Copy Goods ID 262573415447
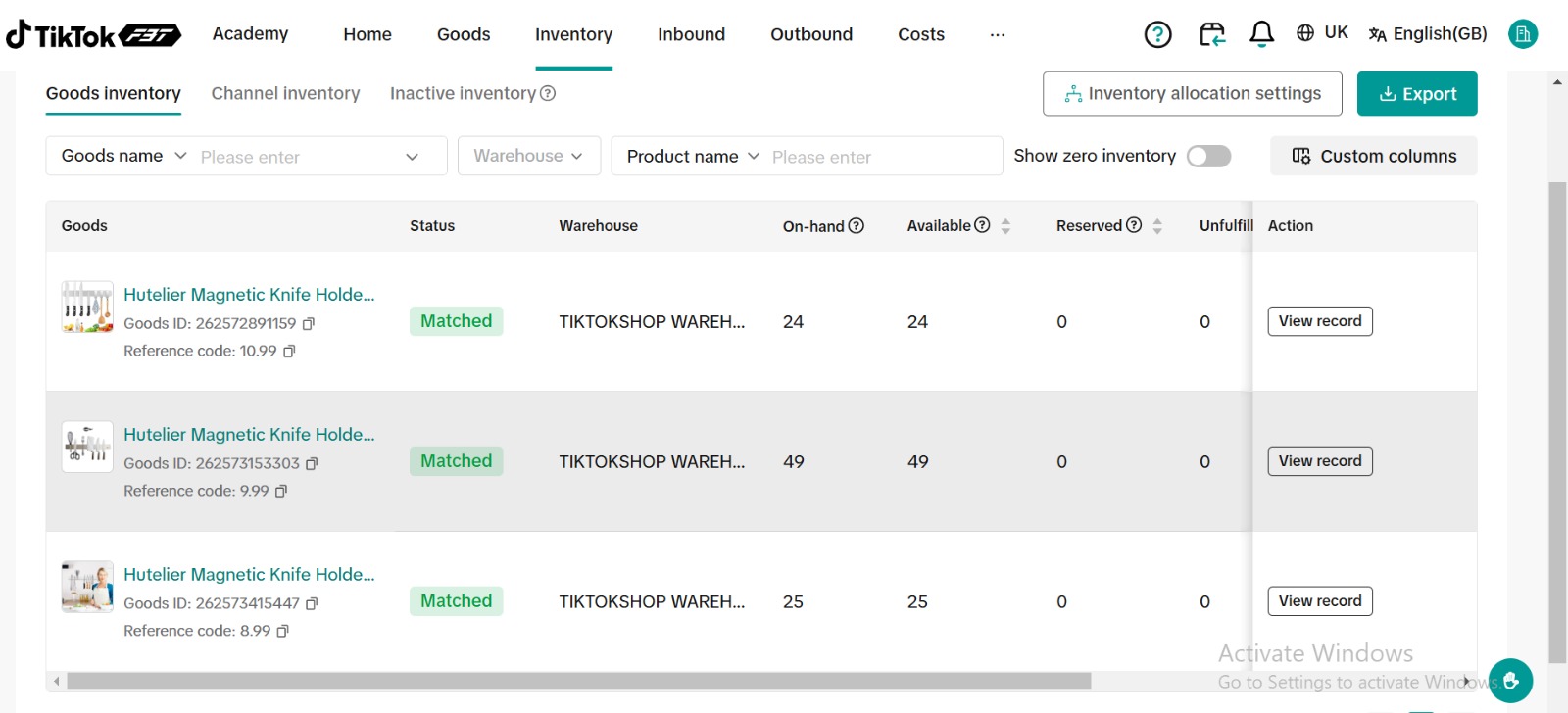Screen dimensions: 1568x713 pyautogui.click(x=312, y=603)
